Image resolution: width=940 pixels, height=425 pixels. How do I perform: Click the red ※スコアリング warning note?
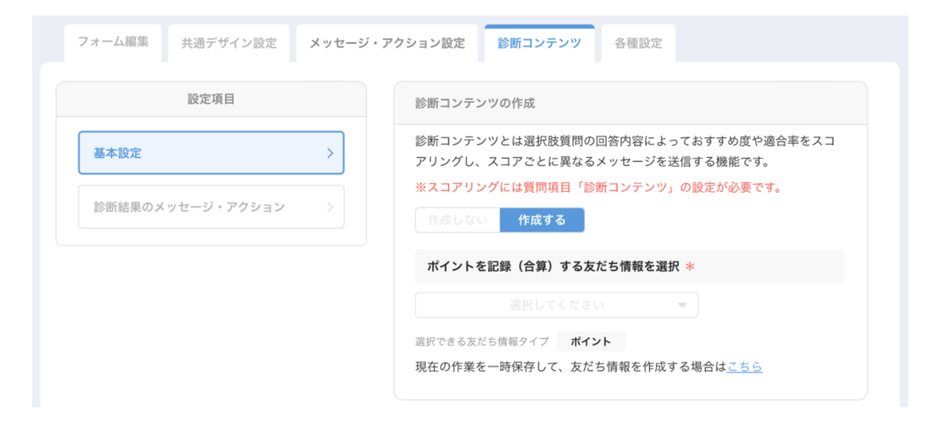coord(598,187)
